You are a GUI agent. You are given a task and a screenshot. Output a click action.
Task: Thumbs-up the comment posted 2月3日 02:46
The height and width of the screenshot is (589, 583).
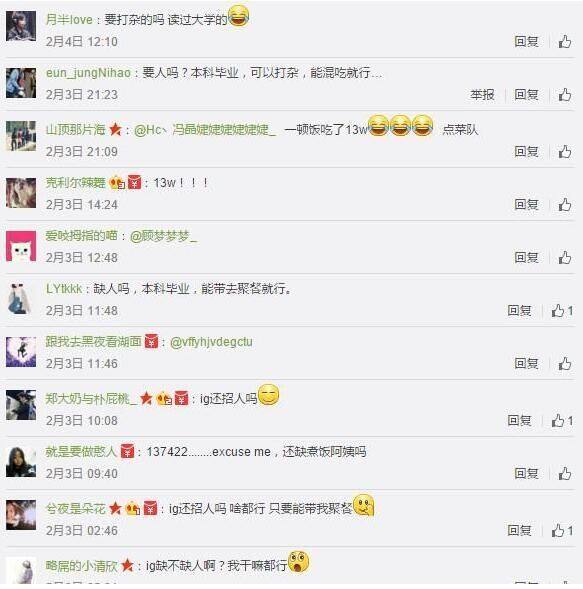tap(562, 530)
